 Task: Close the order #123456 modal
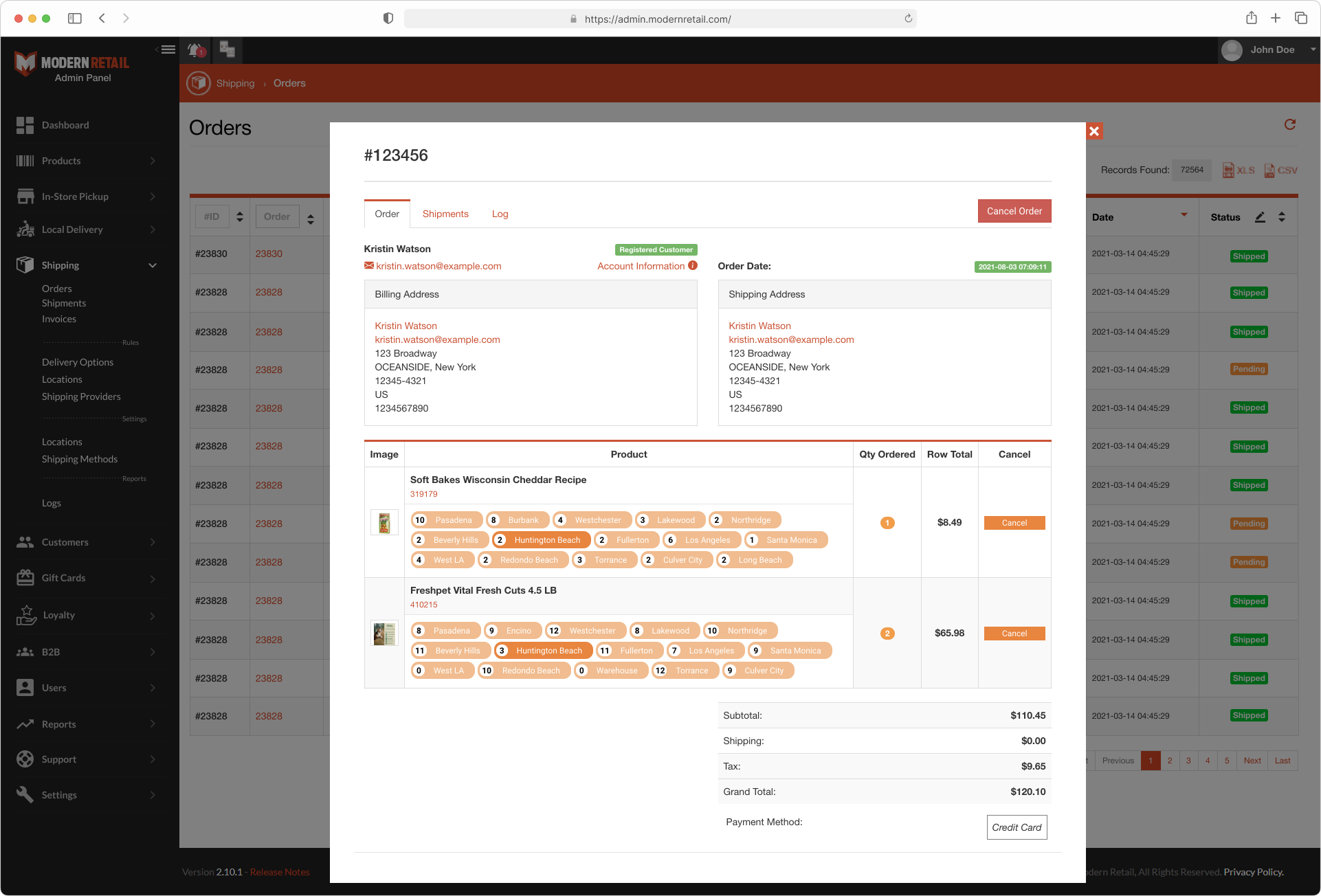tap(1094, 131)
